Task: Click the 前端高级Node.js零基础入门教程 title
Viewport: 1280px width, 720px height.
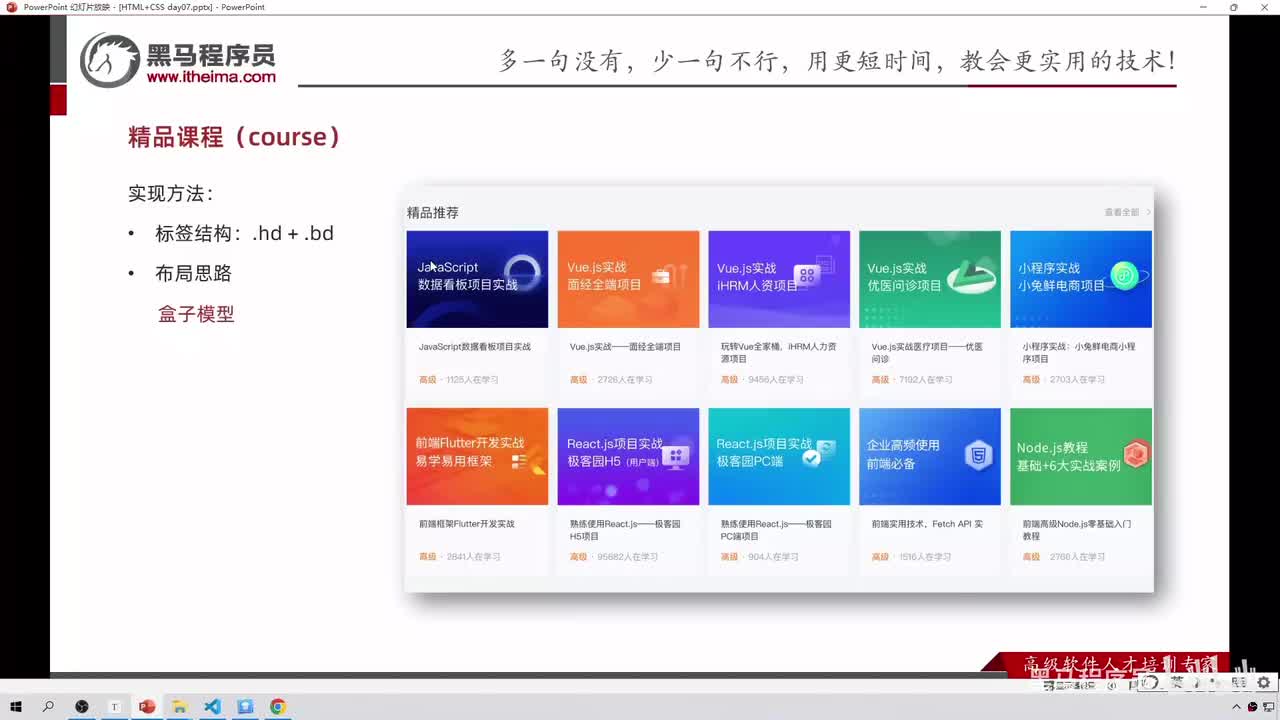Action: (1077, 530)
